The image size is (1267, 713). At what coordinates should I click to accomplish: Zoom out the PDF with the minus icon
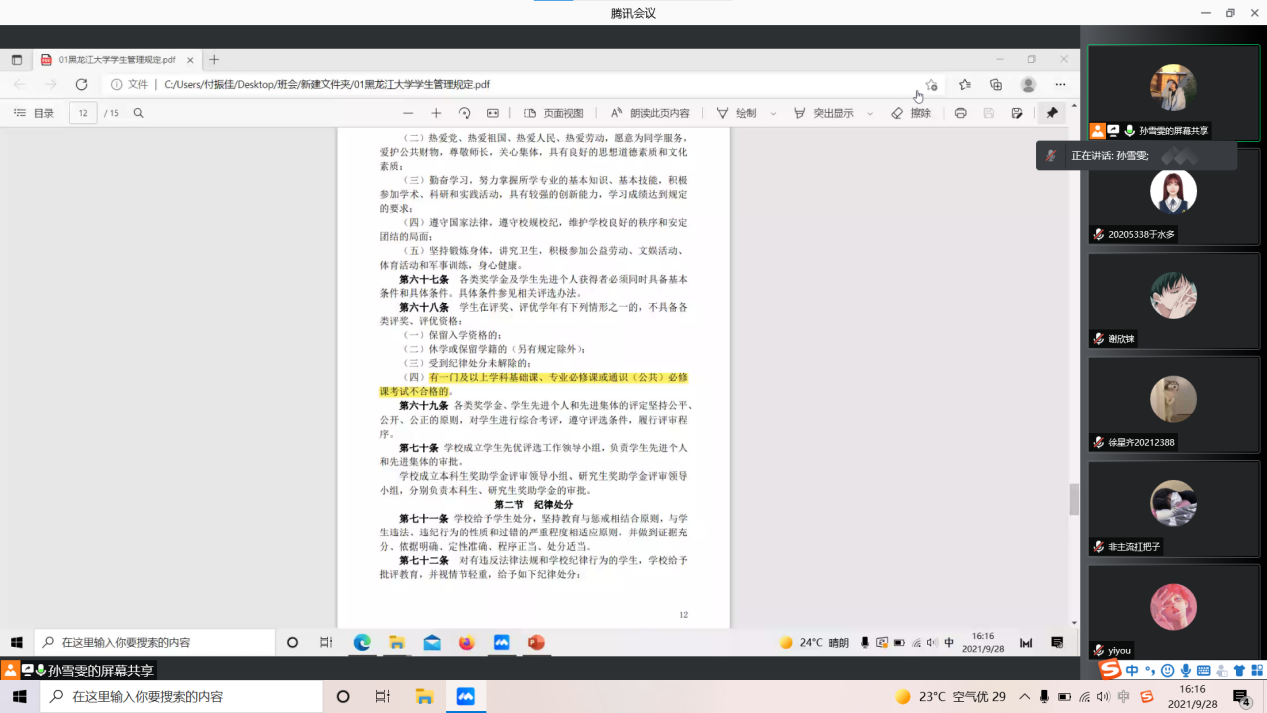point(408,113)
